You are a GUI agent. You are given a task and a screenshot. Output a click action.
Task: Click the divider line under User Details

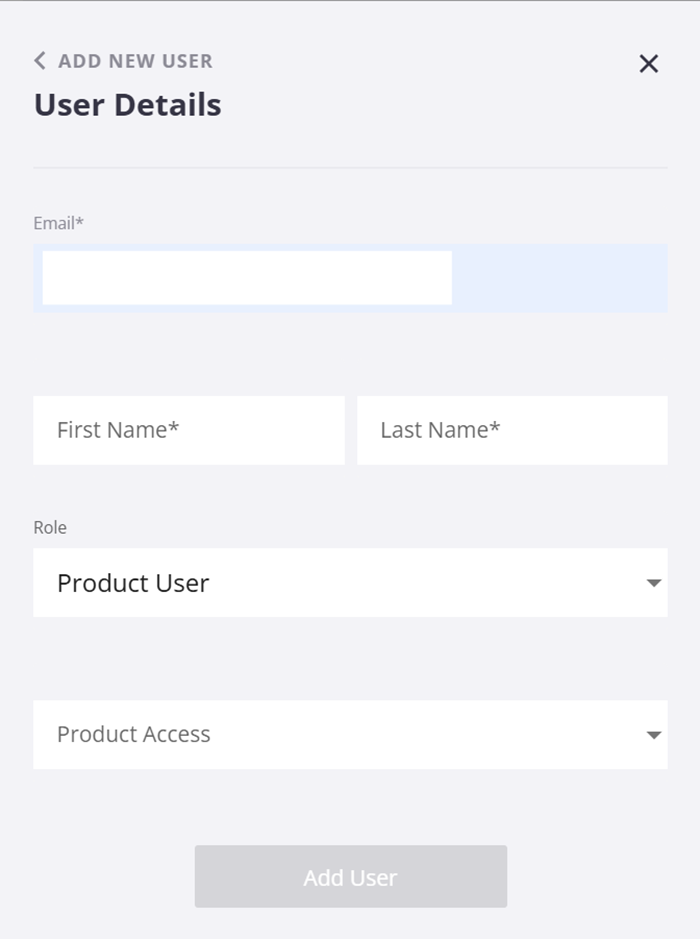(350, 167)
